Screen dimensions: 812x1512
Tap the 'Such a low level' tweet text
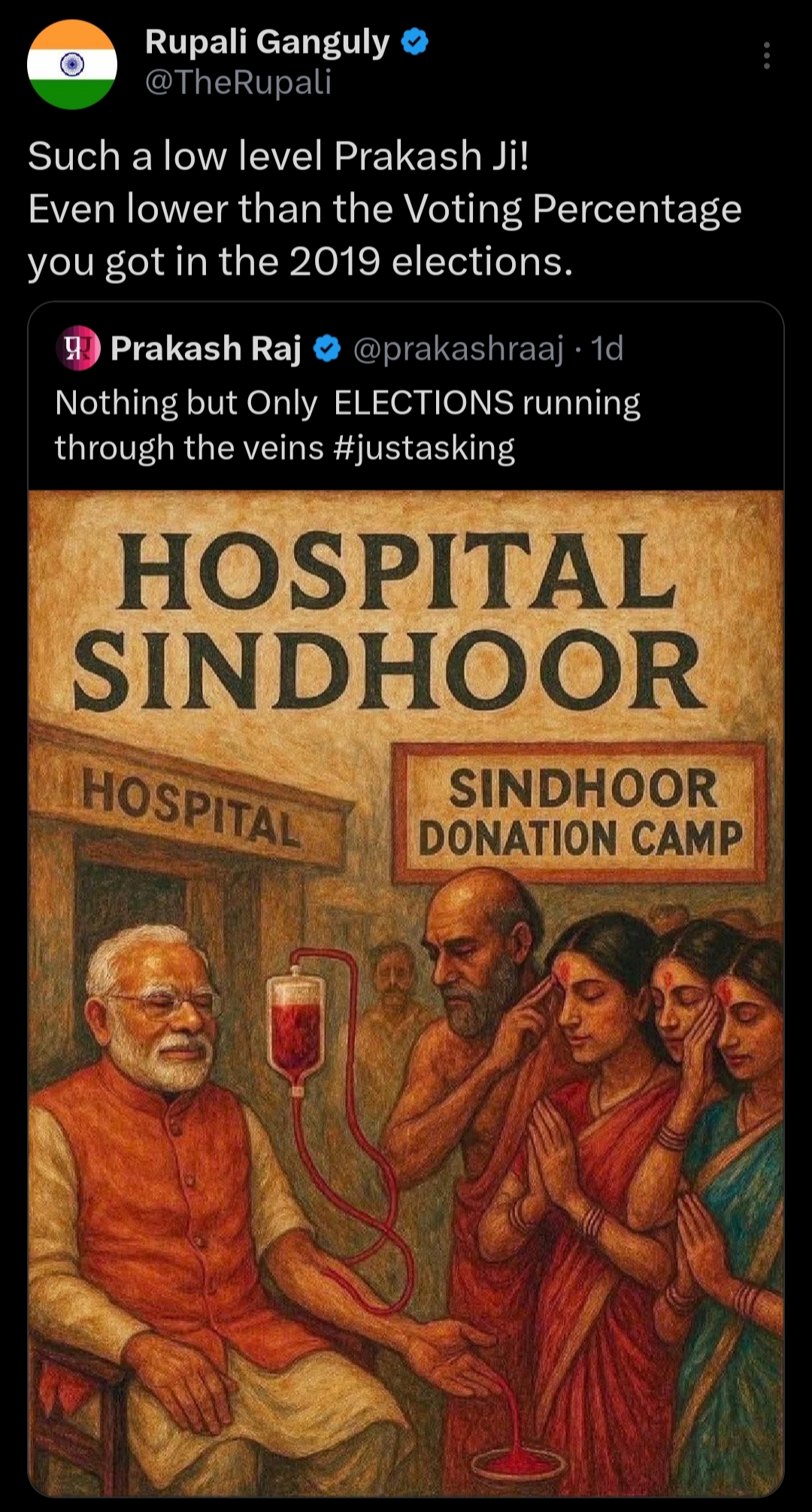pos(384,208)
